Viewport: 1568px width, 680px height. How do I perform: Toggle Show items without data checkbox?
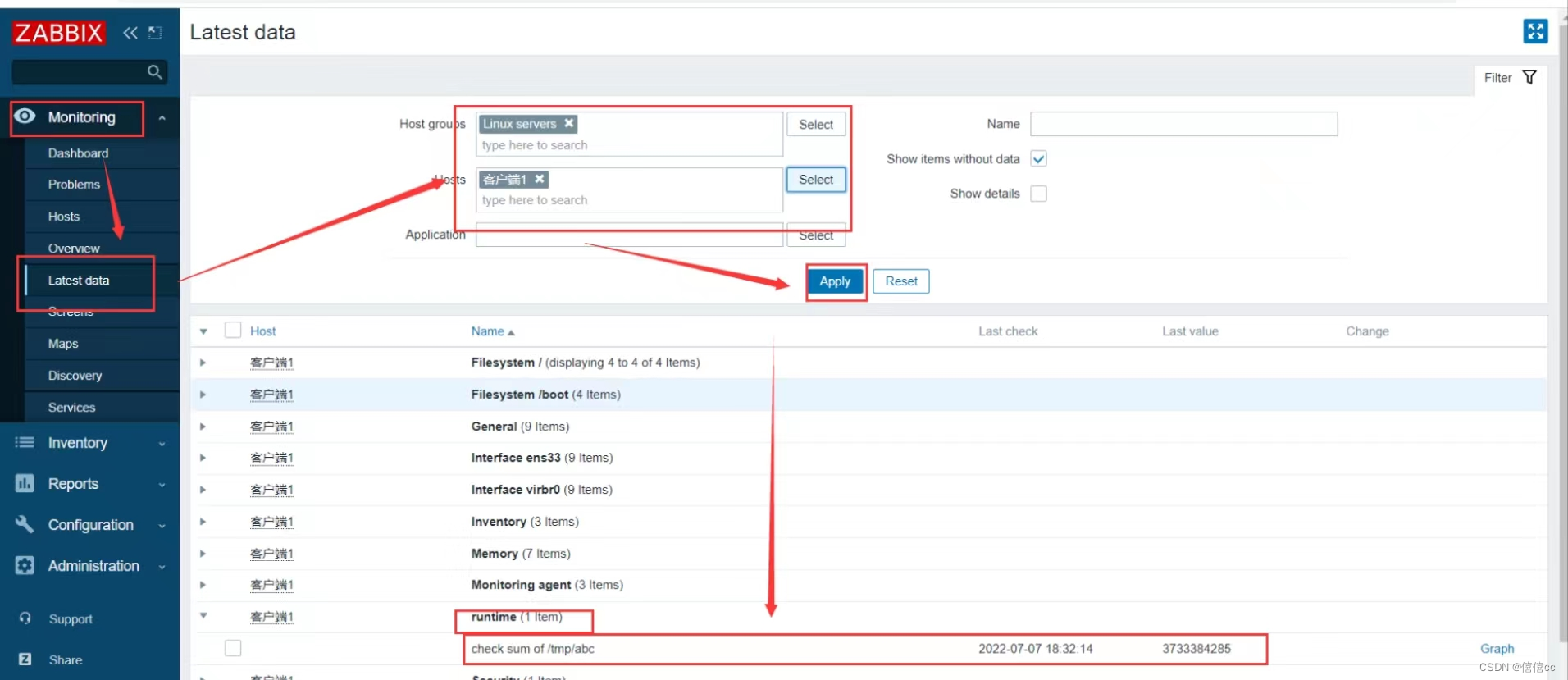click(x=1038, y=159)
